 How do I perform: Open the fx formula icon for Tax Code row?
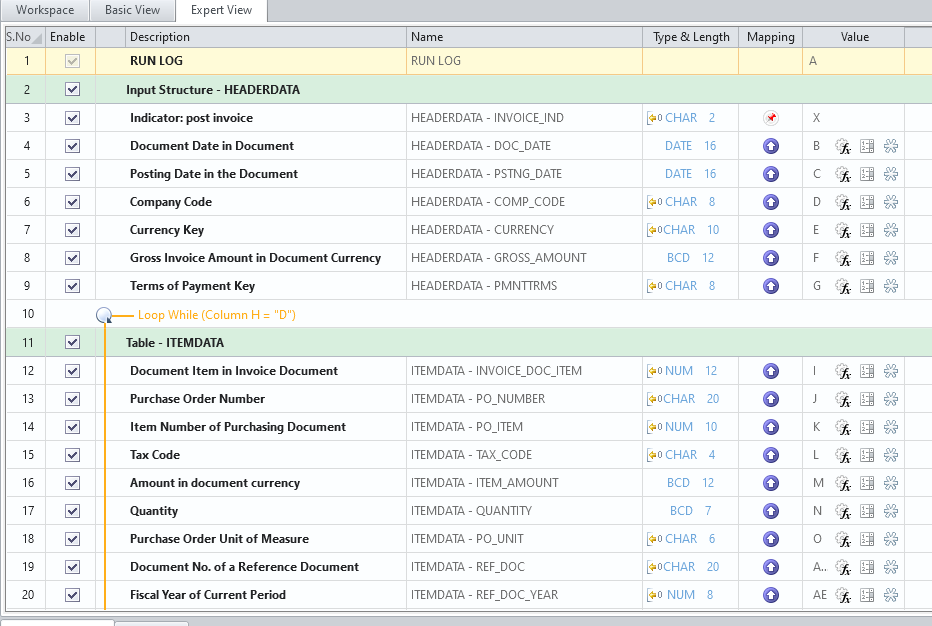[x=843, y=455]
